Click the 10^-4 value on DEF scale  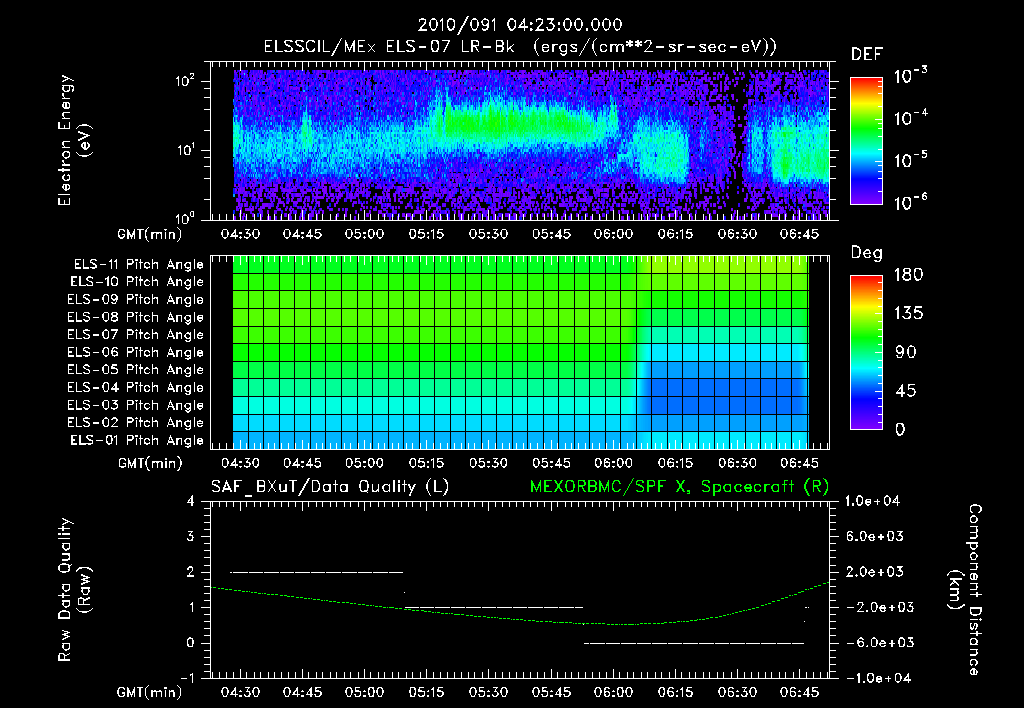coord(910,118)
